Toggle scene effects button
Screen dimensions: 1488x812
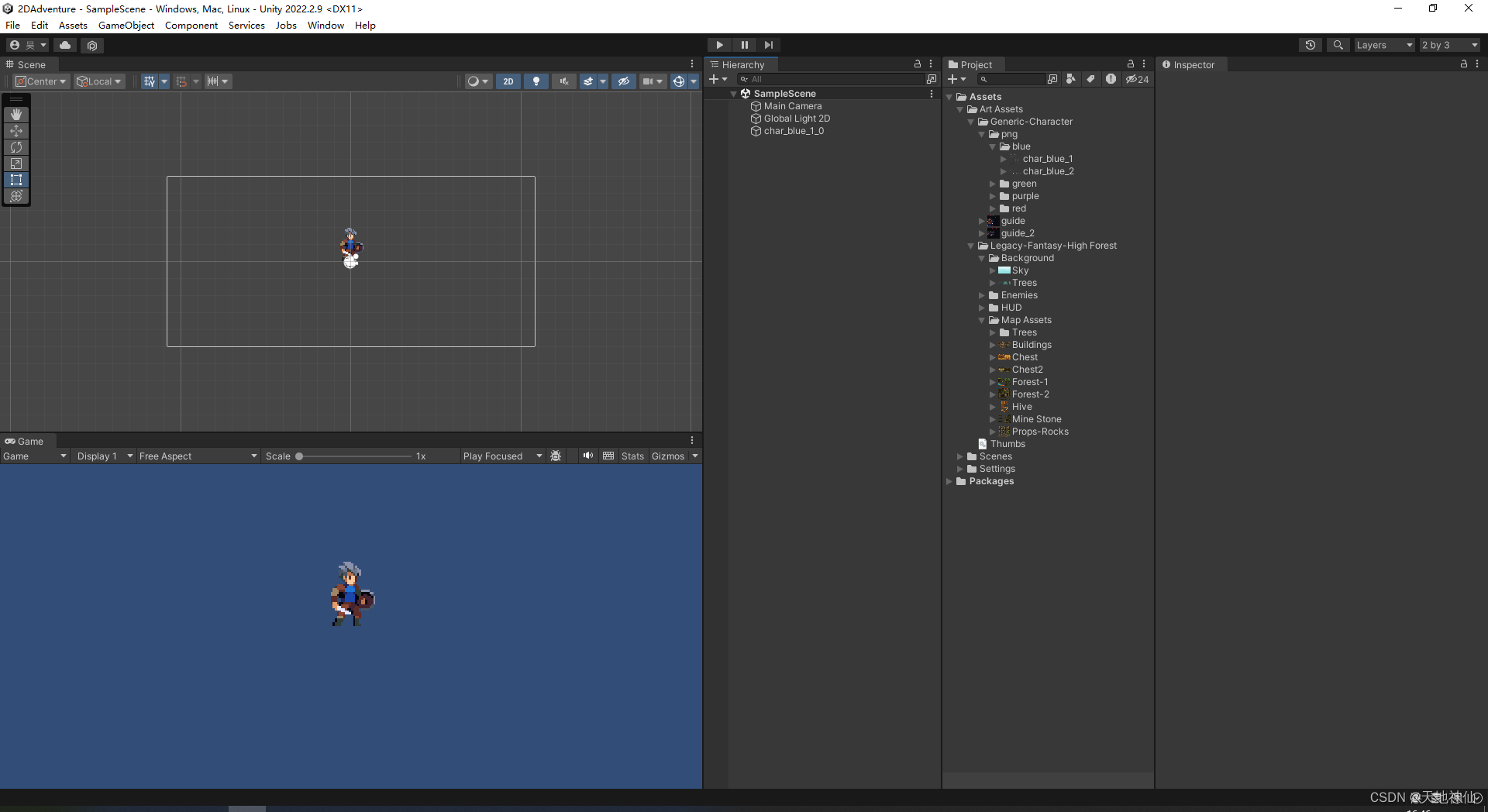pyautogui.click(x=588, y=81)
